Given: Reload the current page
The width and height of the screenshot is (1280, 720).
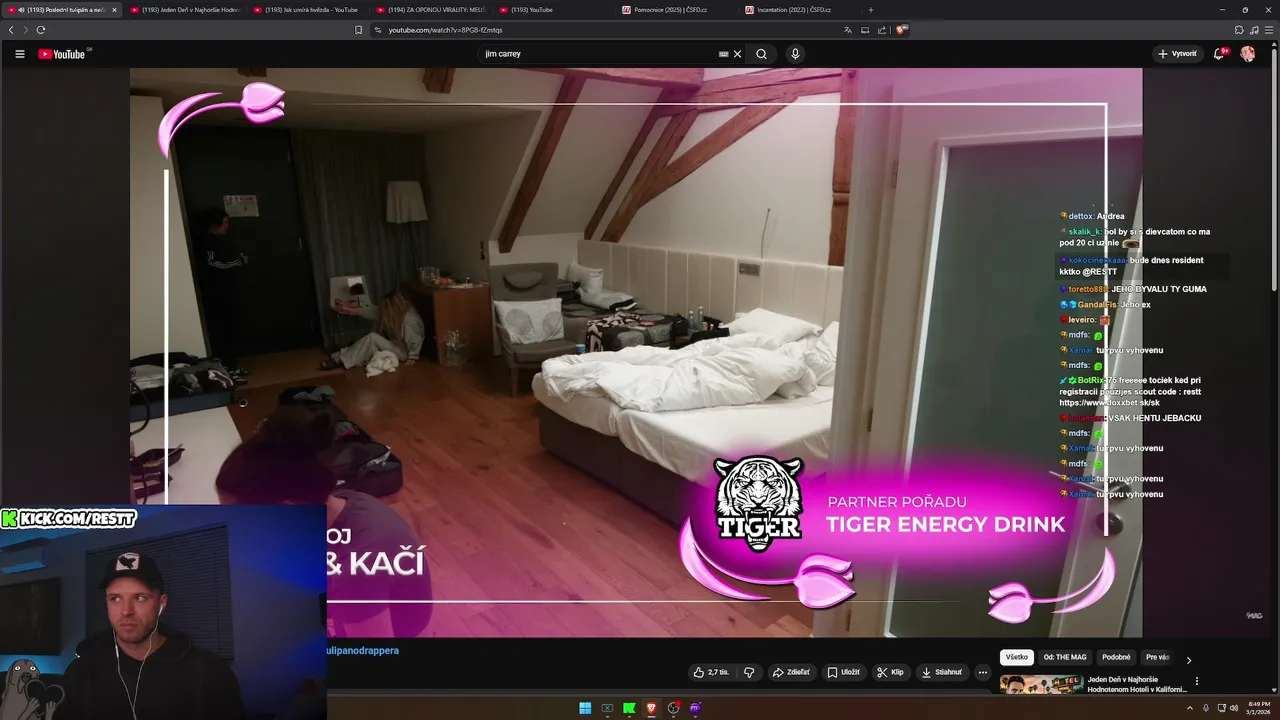Looking at the screenshot, I should tap(41, 30).
